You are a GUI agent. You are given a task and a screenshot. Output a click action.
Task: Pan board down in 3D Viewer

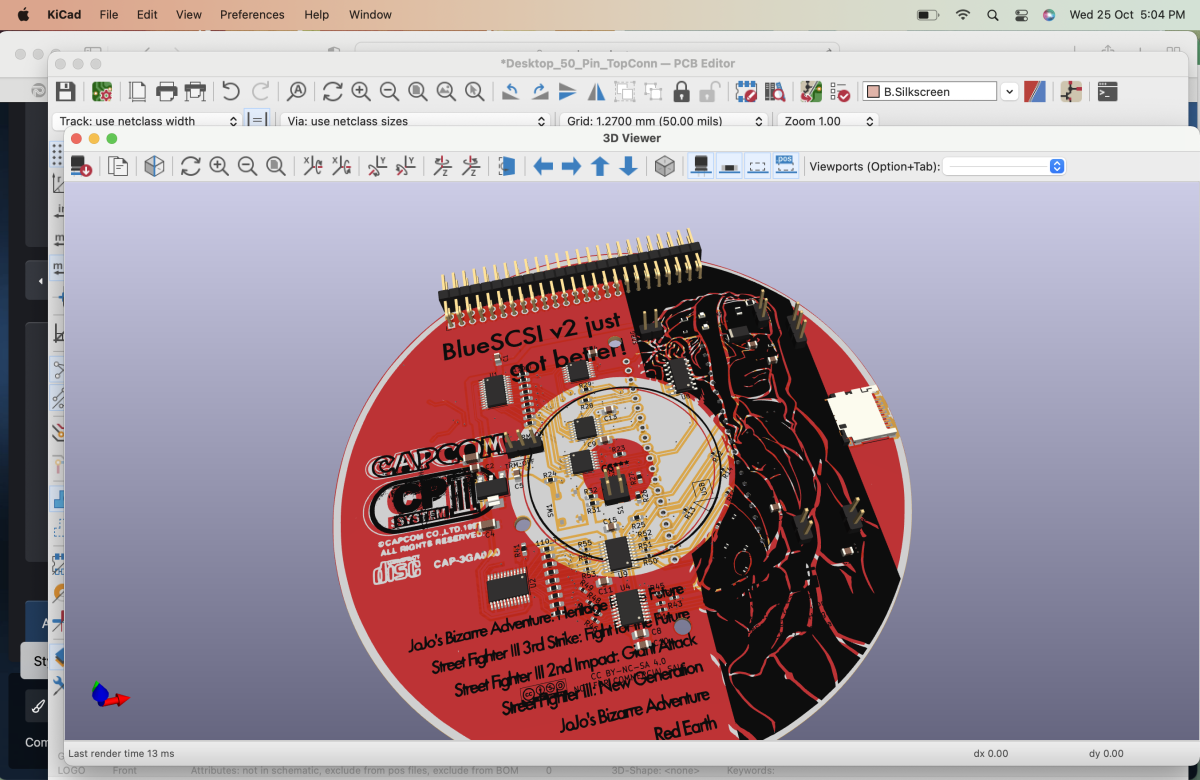coord(628,167)
